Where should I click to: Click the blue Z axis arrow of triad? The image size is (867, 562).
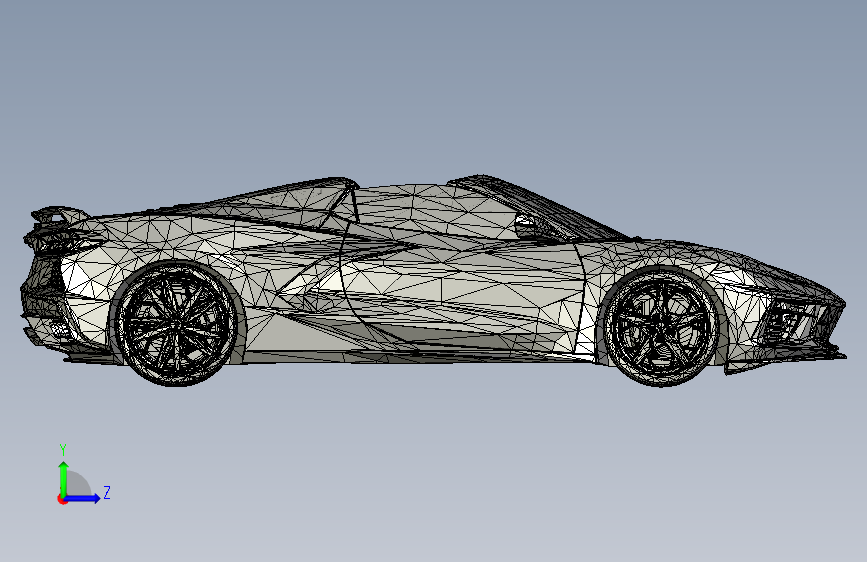pyautogui.click(x=82, y=498)
